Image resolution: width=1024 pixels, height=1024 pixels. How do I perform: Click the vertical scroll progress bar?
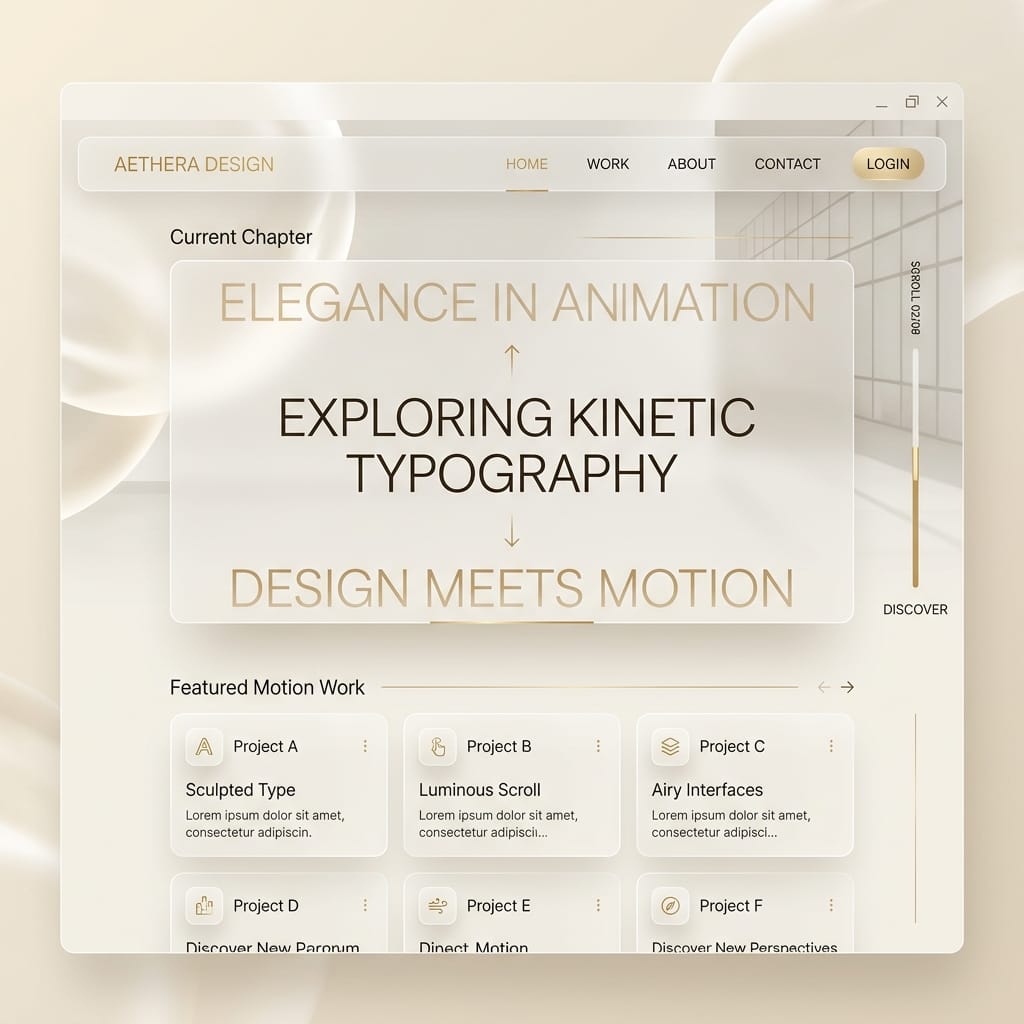[x=915, y=468]
